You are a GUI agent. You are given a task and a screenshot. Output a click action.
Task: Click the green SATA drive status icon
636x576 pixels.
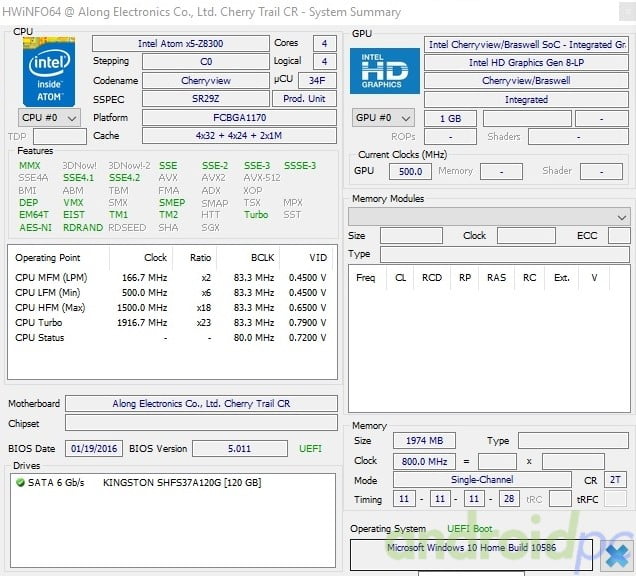[20, 483]
